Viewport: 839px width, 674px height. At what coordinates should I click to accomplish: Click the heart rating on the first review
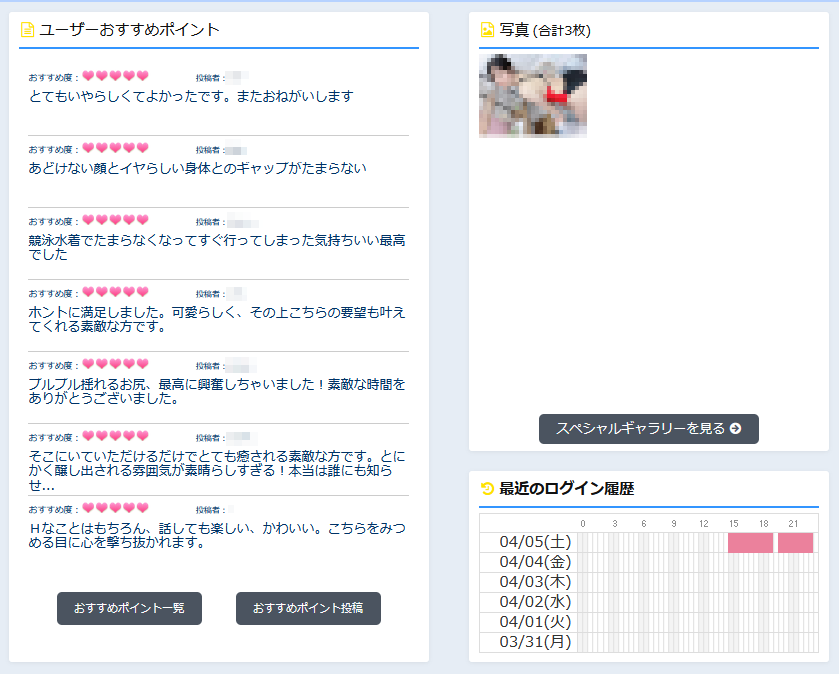point(115,77)
